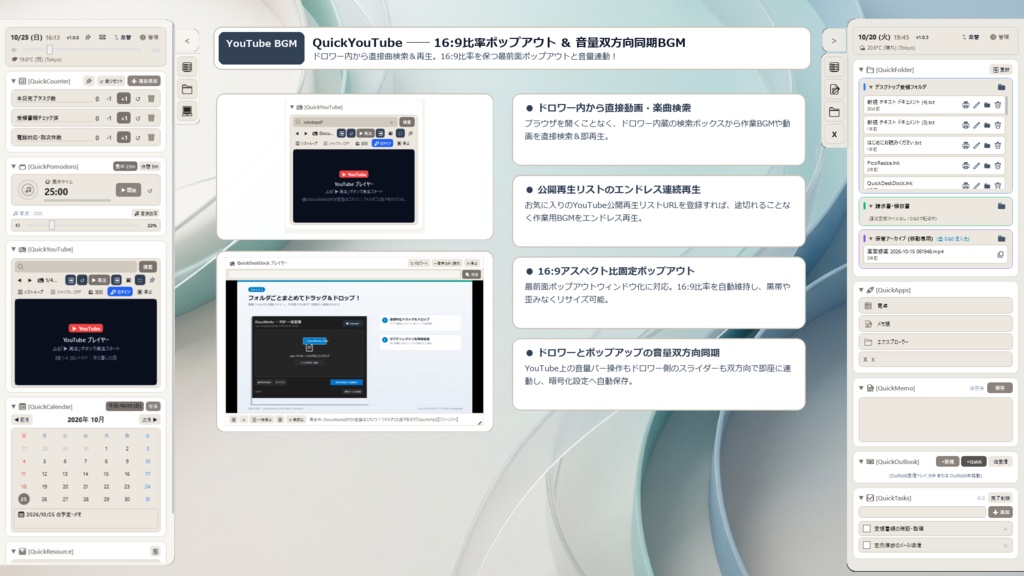Select October 15 in QuickCalendar
Image resolution: width=1024 pixels, height=576 pixels.
(x=106, y=474)
